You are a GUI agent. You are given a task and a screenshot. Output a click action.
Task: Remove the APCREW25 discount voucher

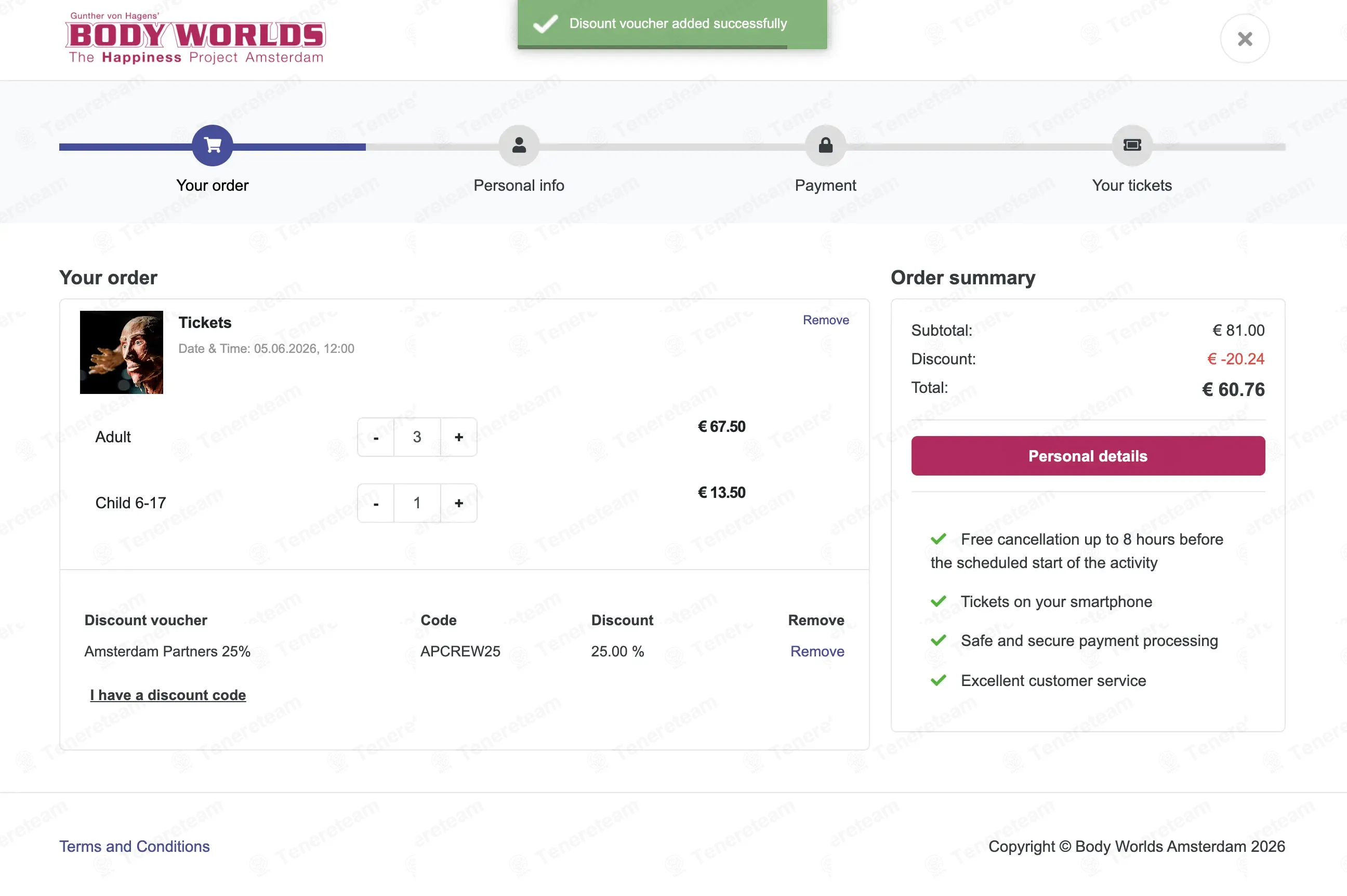click(817, 651)
